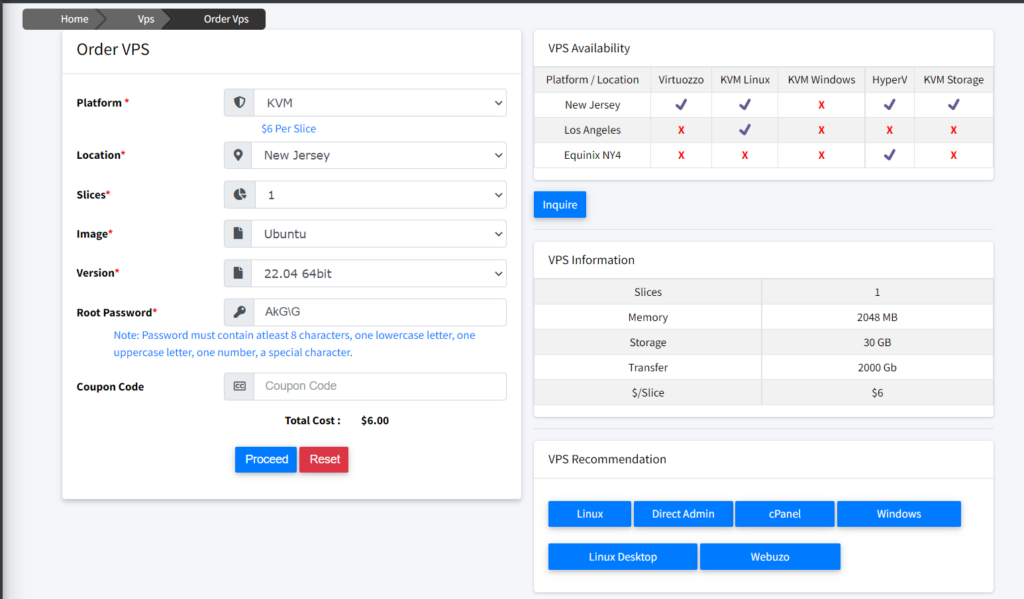
Task: Click inside the Coupon Code field
Action: click(380, 386)
